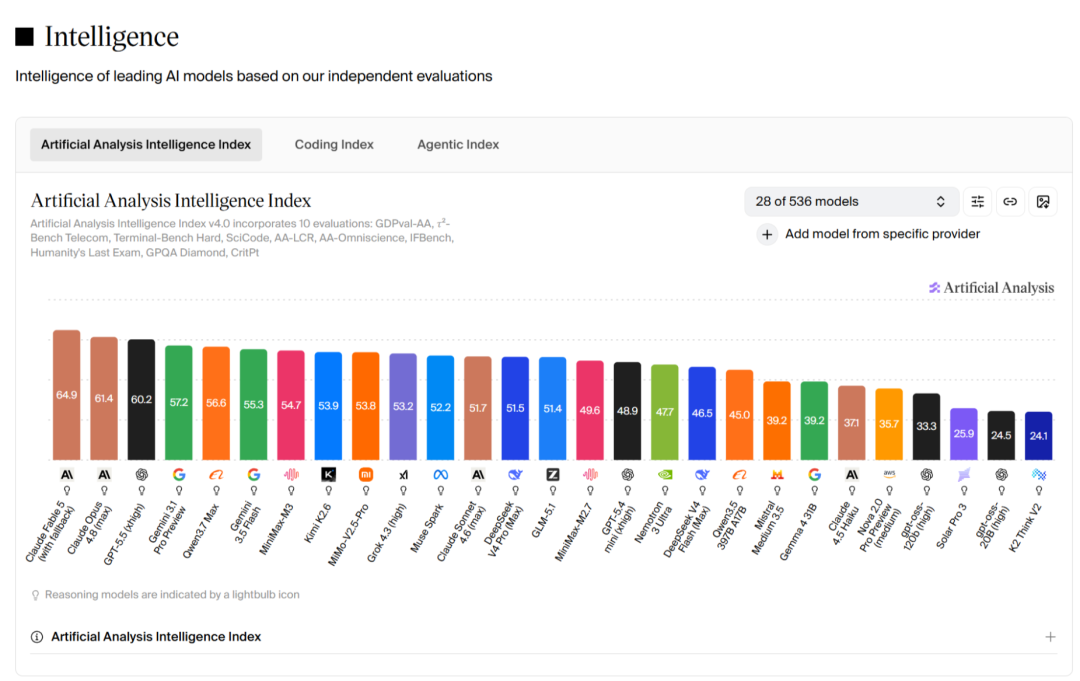Click the download chart image icon

click(x=1043, y=202)
